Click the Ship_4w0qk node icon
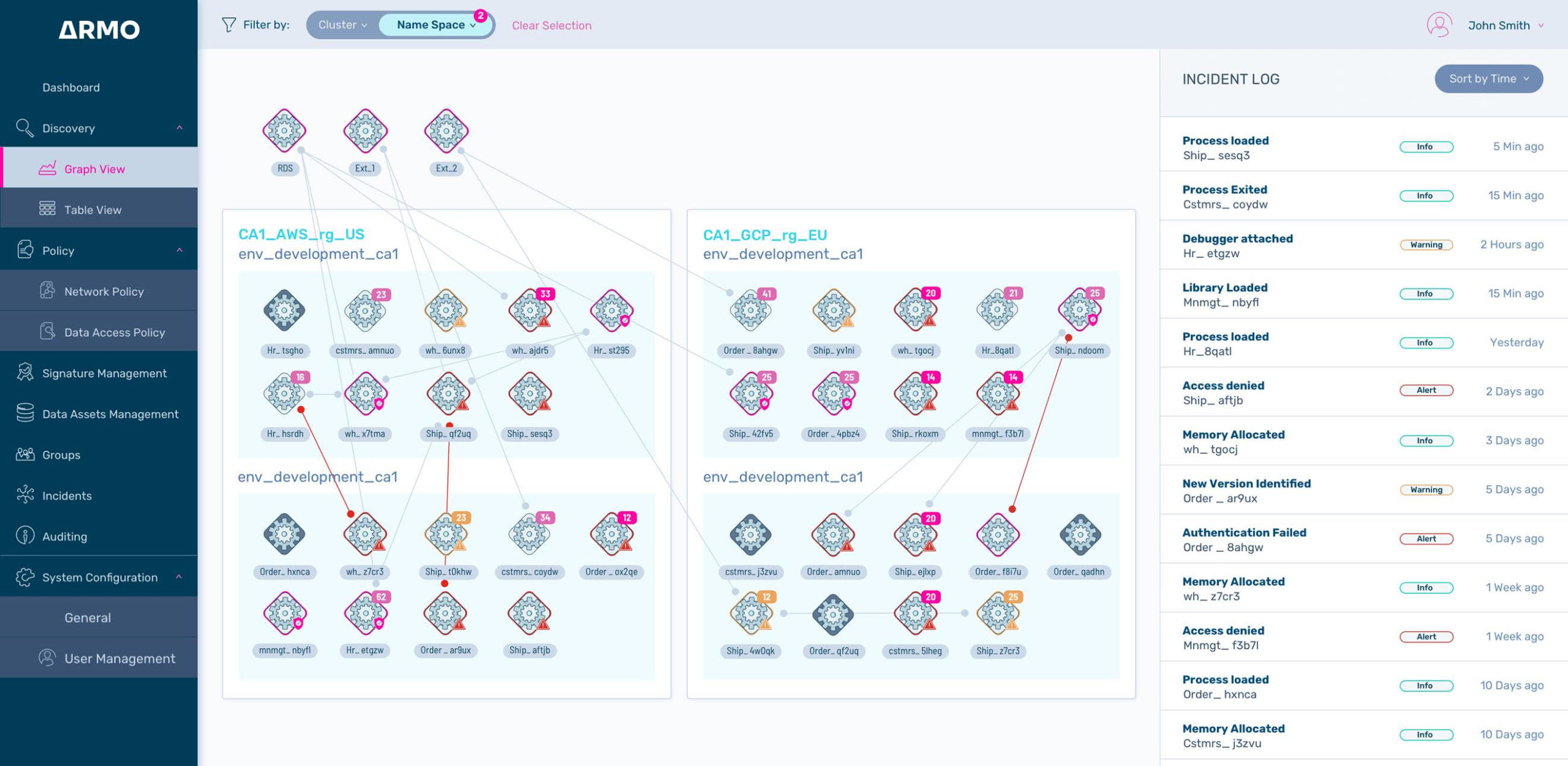 pyautogui.click(x=752, y=613)
